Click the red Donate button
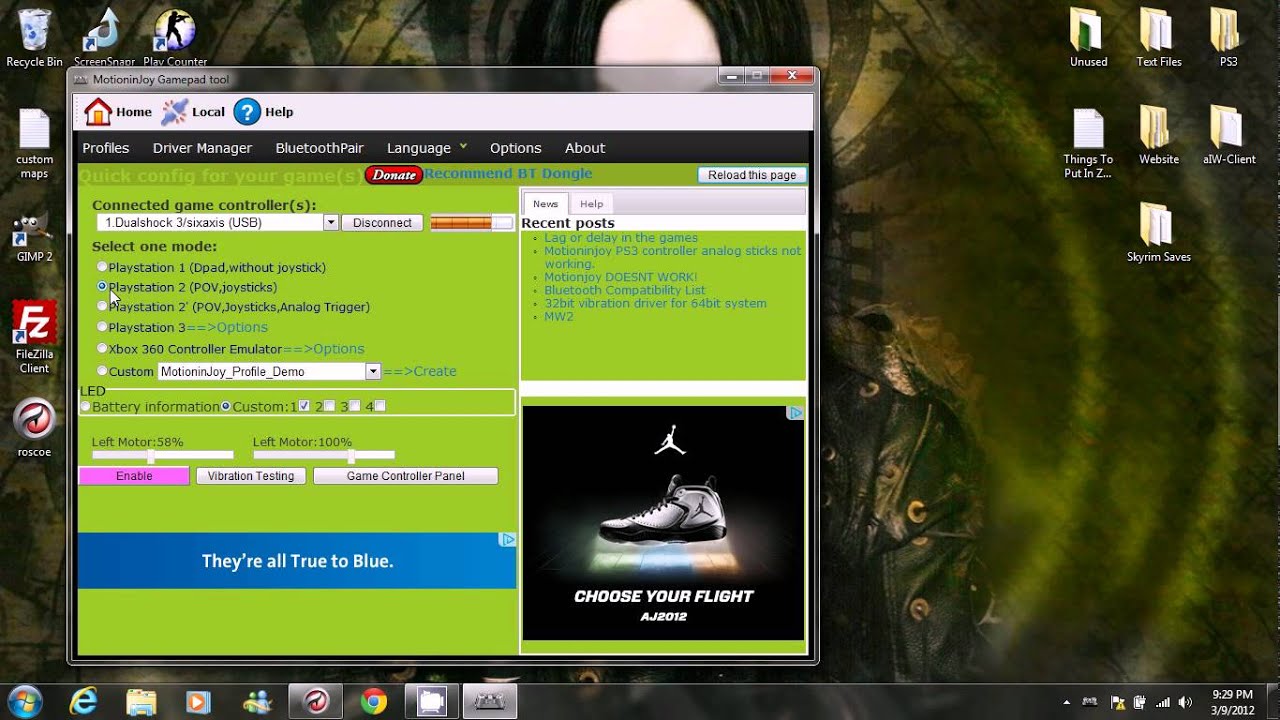 click(x=394, y=175)
